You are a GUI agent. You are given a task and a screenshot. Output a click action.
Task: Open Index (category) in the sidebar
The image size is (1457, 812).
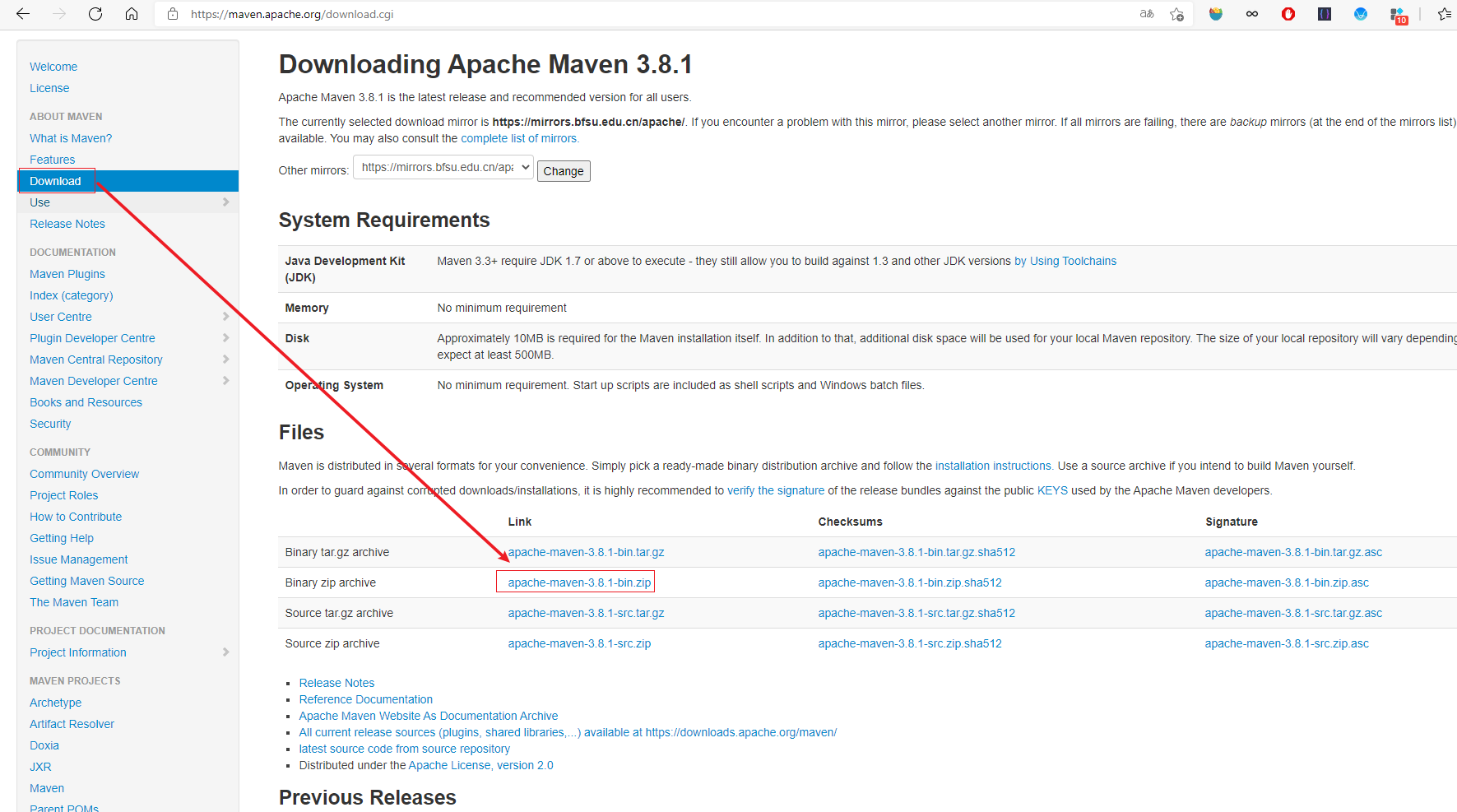click(x=72, y=295)
